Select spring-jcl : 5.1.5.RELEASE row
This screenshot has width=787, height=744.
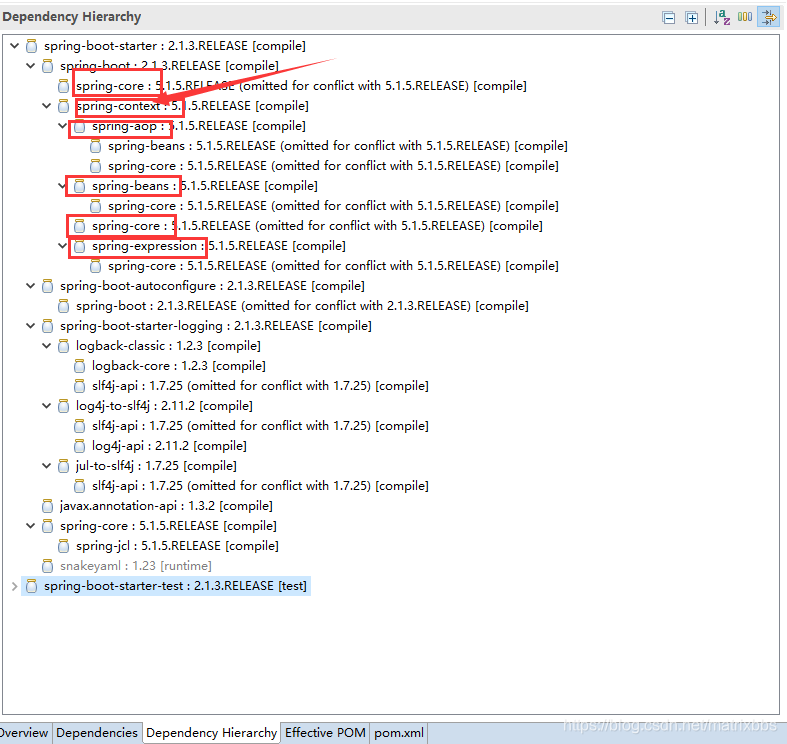tap(177, 546)
